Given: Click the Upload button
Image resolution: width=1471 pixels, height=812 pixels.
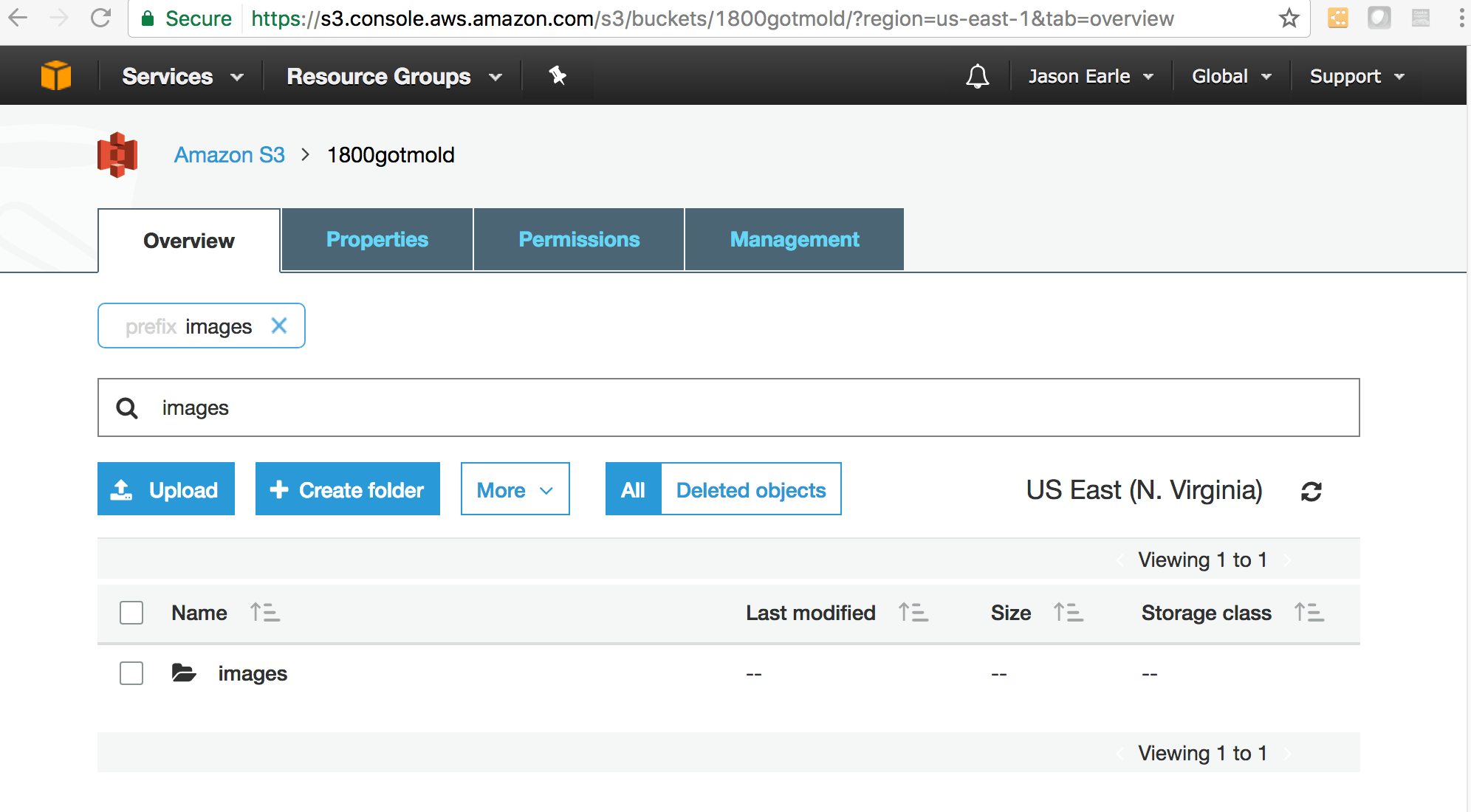Looking at the screenshot, I should coord(166,489).
